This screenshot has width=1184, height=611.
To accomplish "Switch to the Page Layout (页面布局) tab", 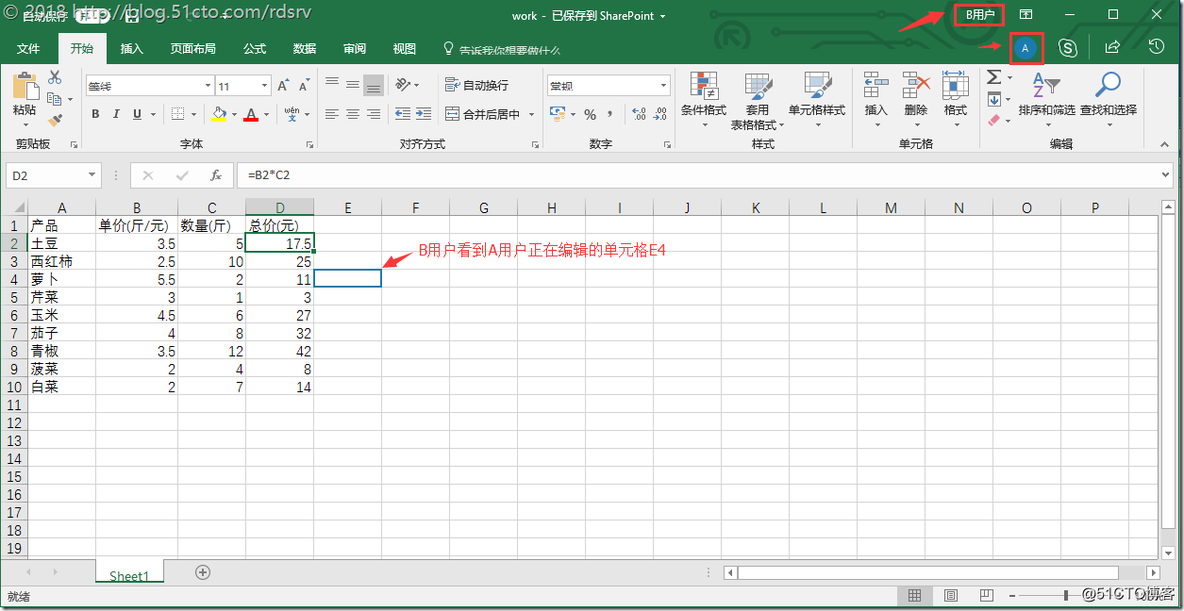I will 193,48.
